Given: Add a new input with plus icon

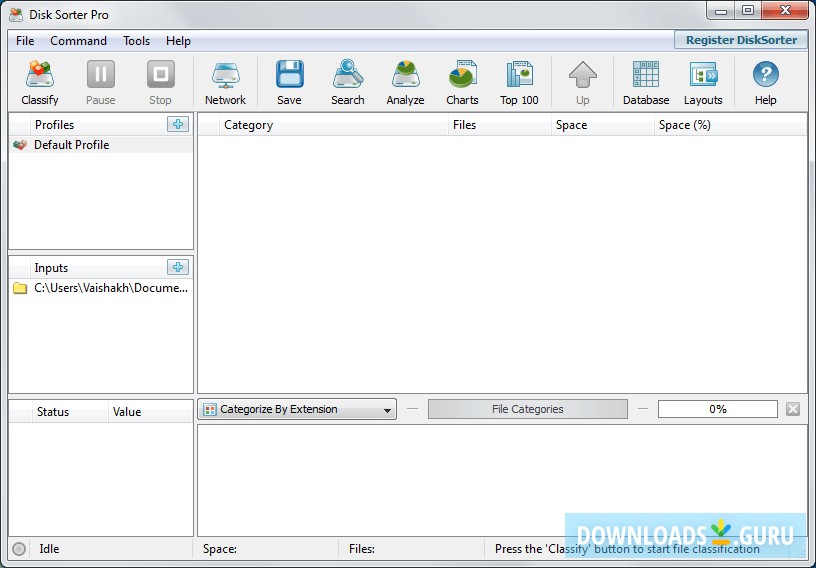Looking at the screenshot, I should (178, 267).
